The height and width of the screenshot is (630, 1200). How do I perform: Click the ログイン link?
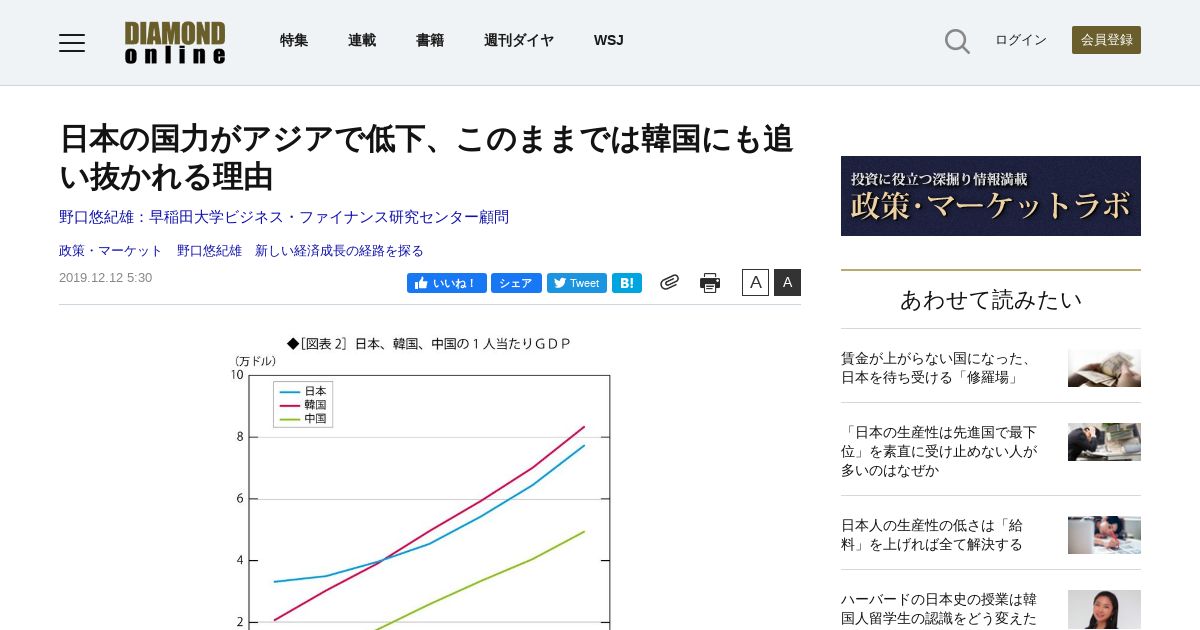coord(1021,40)
